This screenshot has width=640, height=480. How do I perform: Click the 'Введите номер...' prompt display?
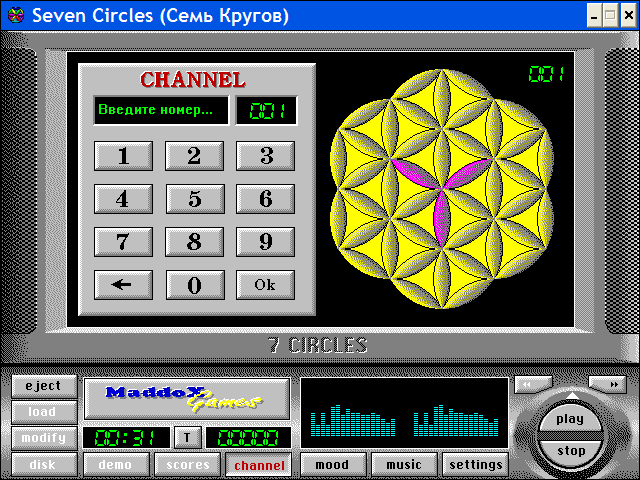point(161,111)
